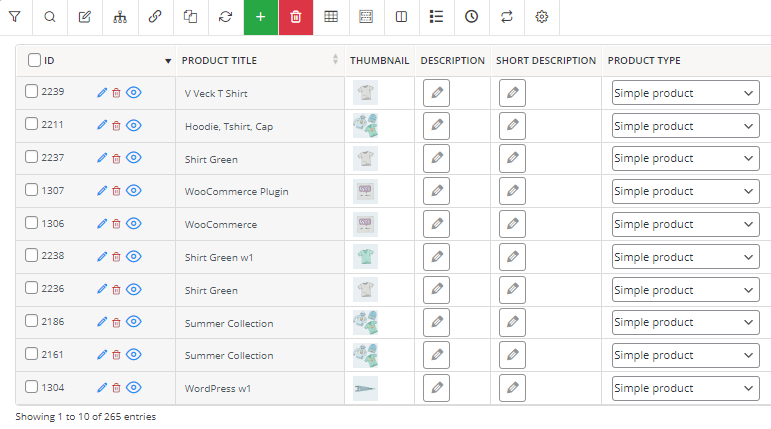771x429 pixels.
Task: Check the box for product 2186
Action: tap(31, 321)
